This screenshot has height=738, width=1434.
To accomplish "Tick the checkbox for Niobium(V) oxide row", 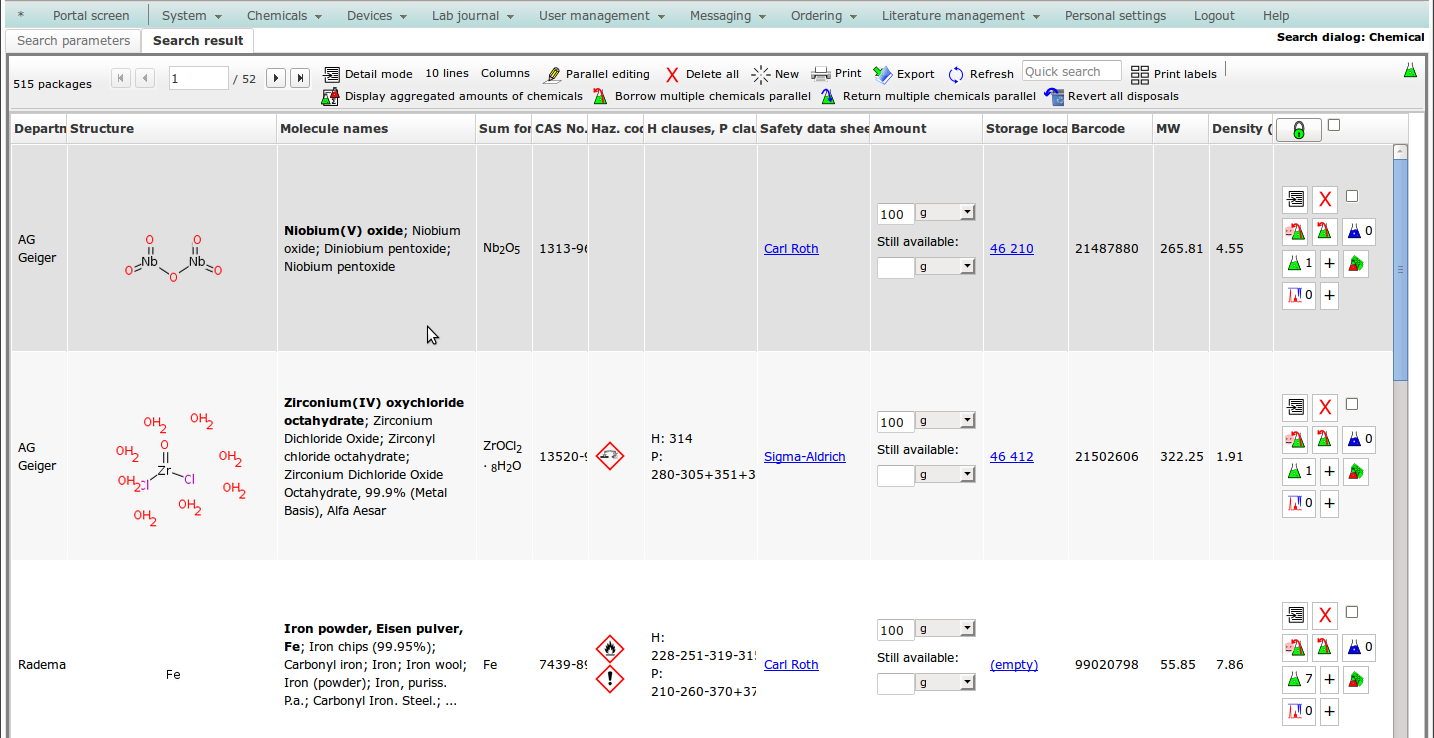I will [1352, 196].
